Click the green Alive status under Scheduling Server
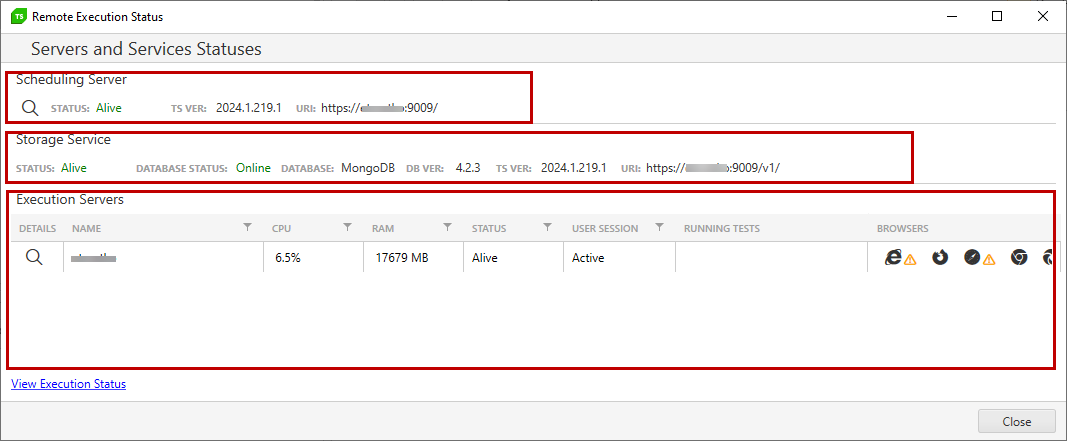 click(x=109, y=108)
